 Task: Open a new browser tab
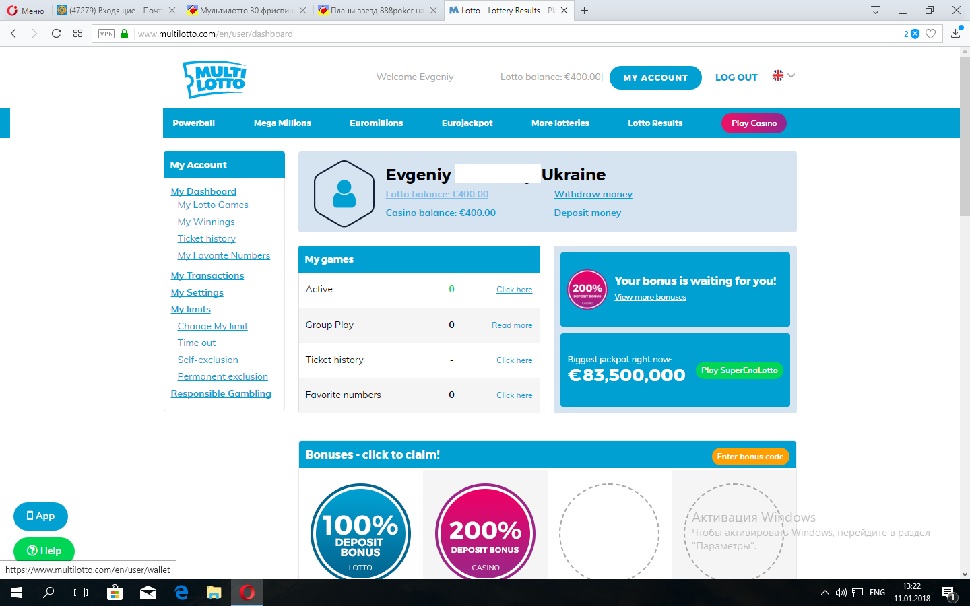[584, 11]
